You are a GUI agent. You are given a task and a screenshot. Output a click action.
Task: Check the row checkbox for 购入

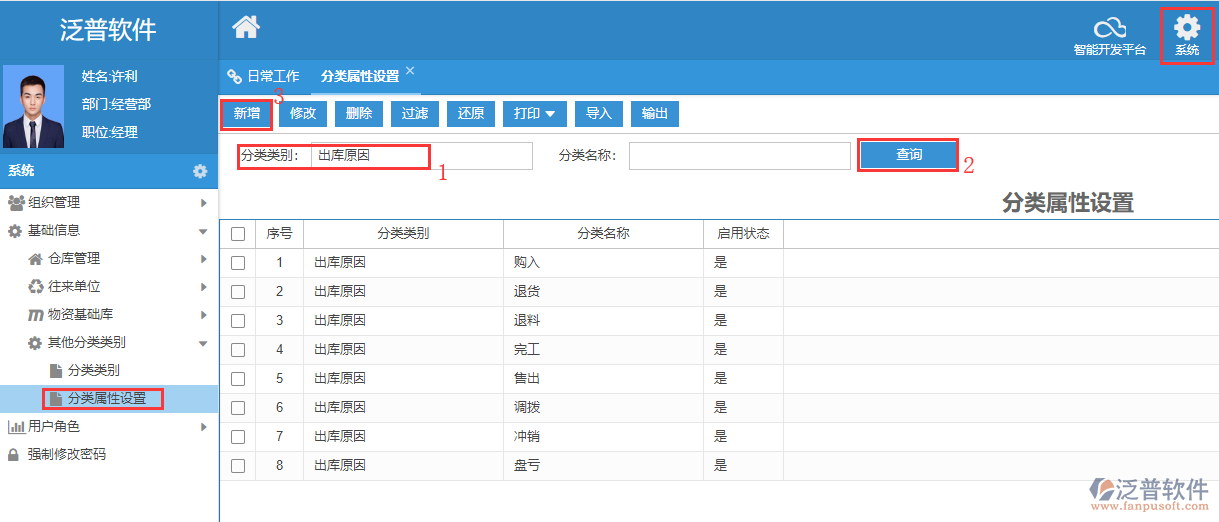[x=238, y=263]
